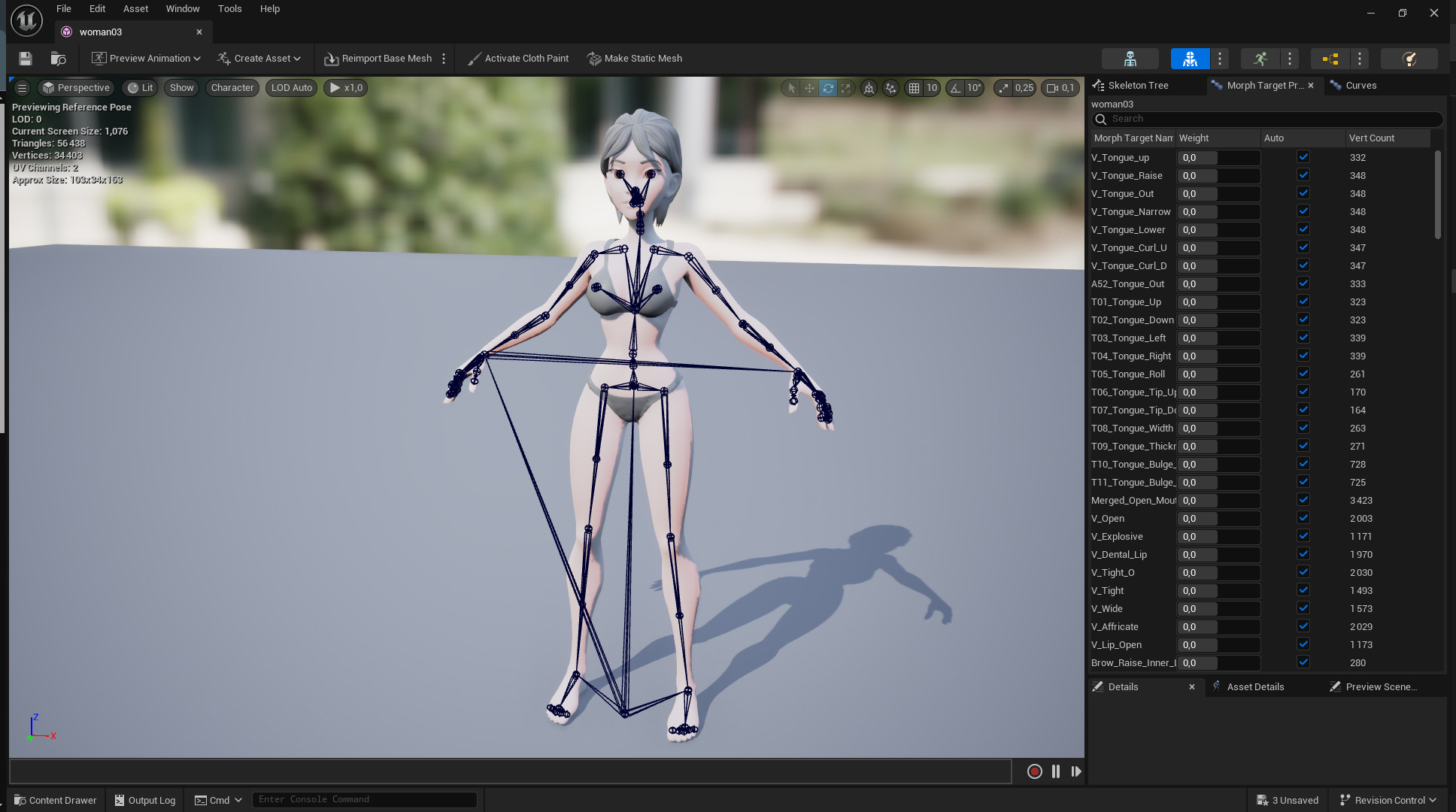This screenshot has width=1456, height=812.
Task: Uncheck Auto for V_Tongue_up
Action: pyautogui.click(x=1303, y=157)
